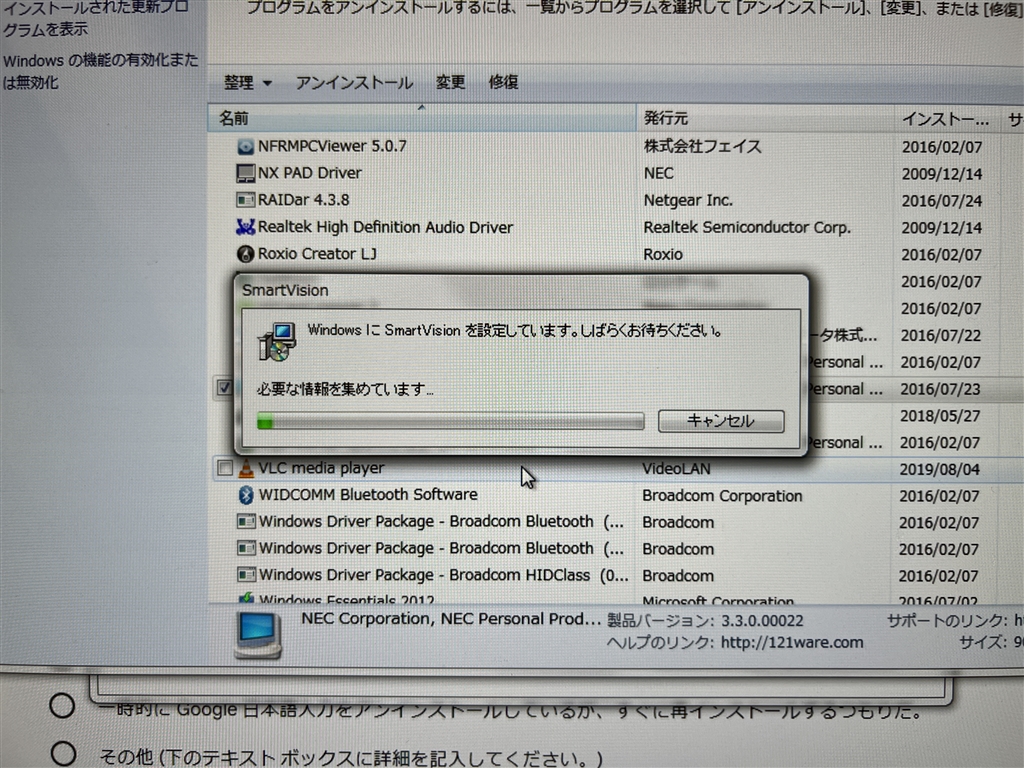Sort by the インストール日 column header
The width and height of the screenshot is (1024, 768).
pyautogui.click(x=946, y=120)
